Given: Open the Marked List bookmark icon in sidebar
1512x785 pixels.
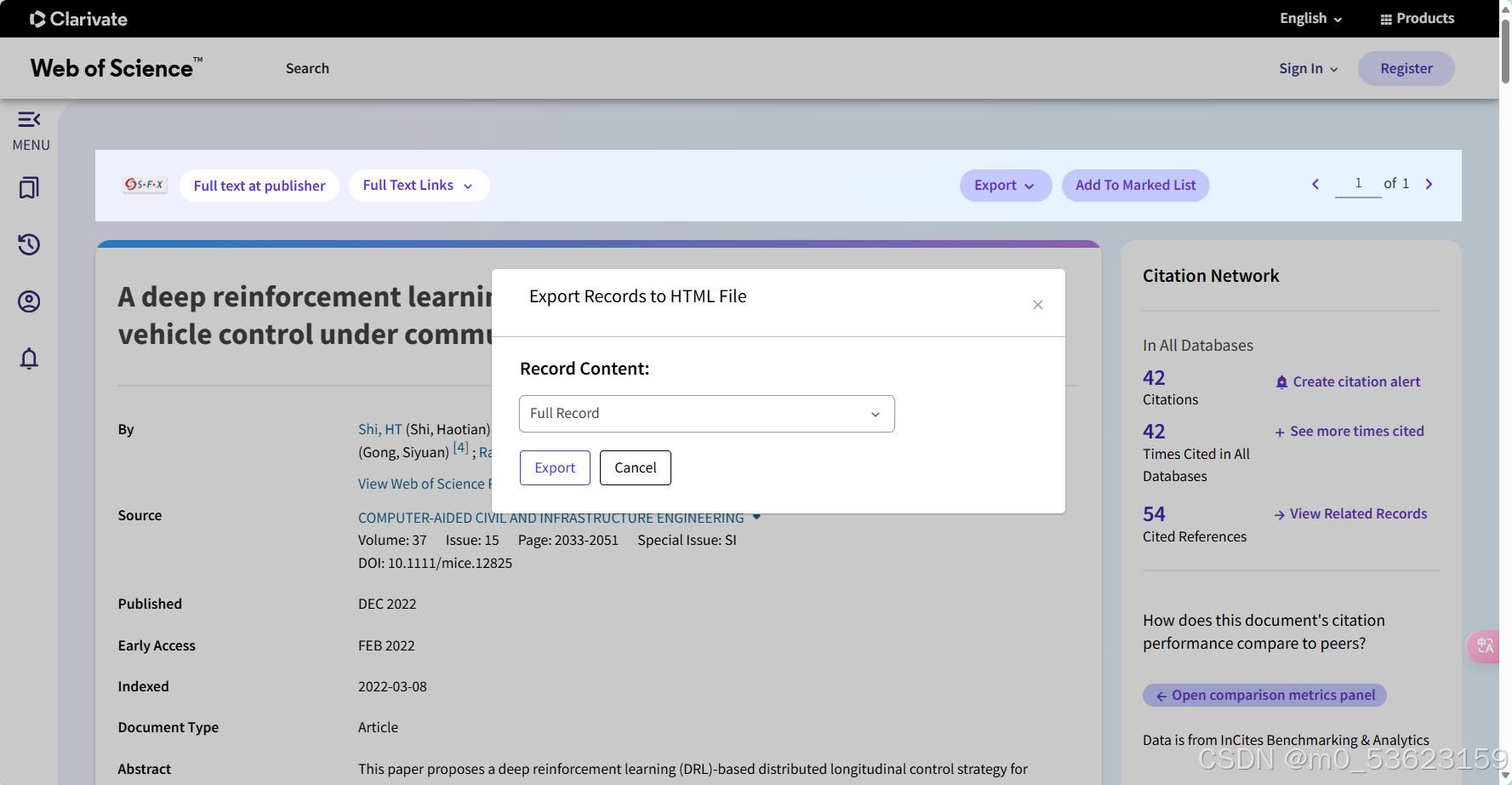Looking at the screenshot, I should (x=29, y=187).
